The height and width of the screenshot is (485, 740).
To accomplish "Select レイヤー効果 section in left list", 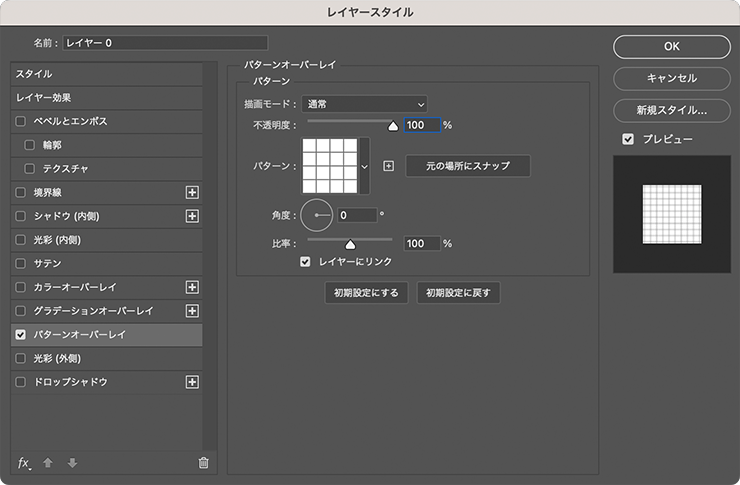I will pos(107,98).
